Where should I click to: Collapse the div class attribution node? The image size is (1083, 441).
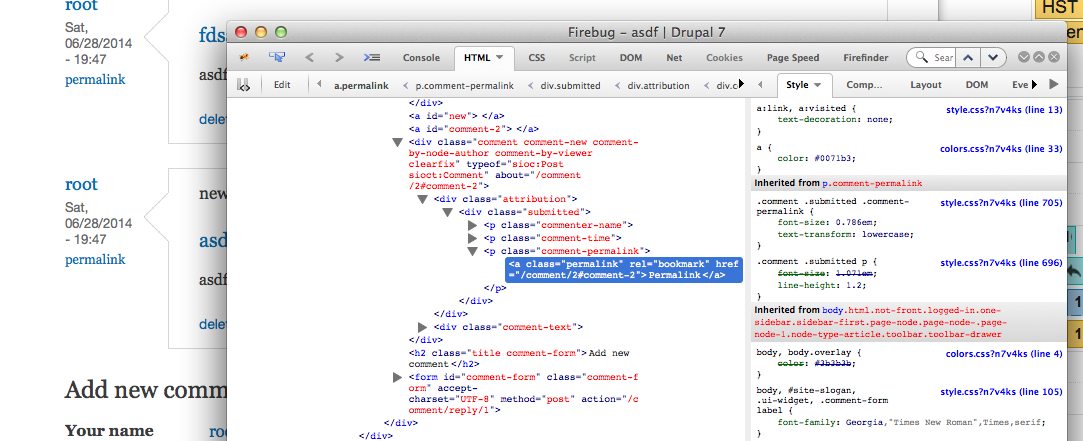click(x=423, y=199)
